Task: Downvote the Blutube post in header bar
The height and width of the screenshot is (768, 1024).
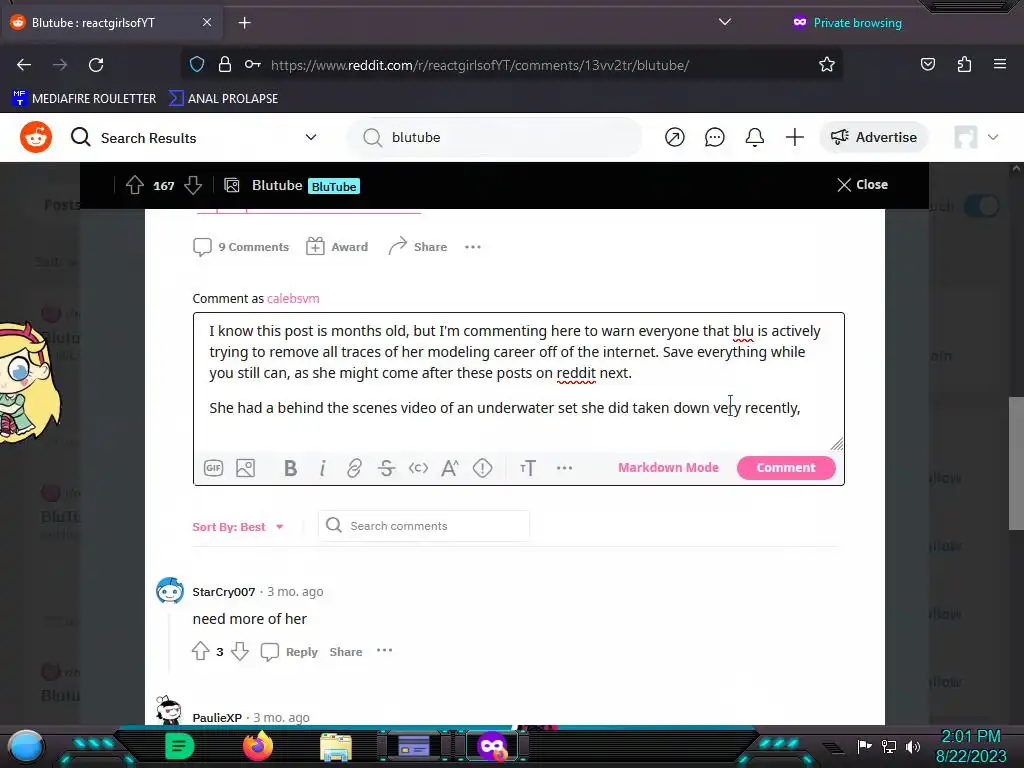Action: 193,185
